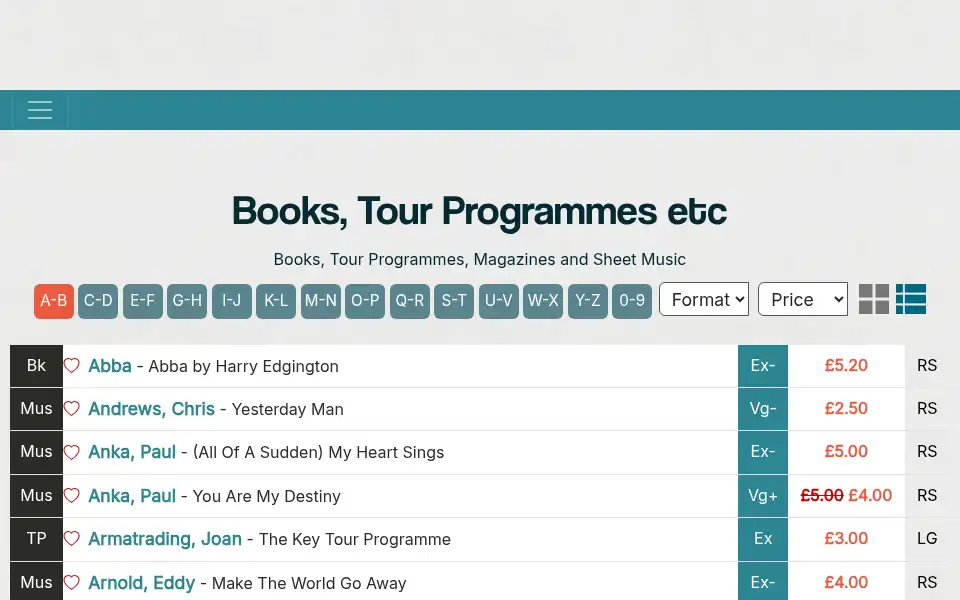This screenshot has height=600, width=960.
Task: Open W-X artist range
Action: coord(543,301)
